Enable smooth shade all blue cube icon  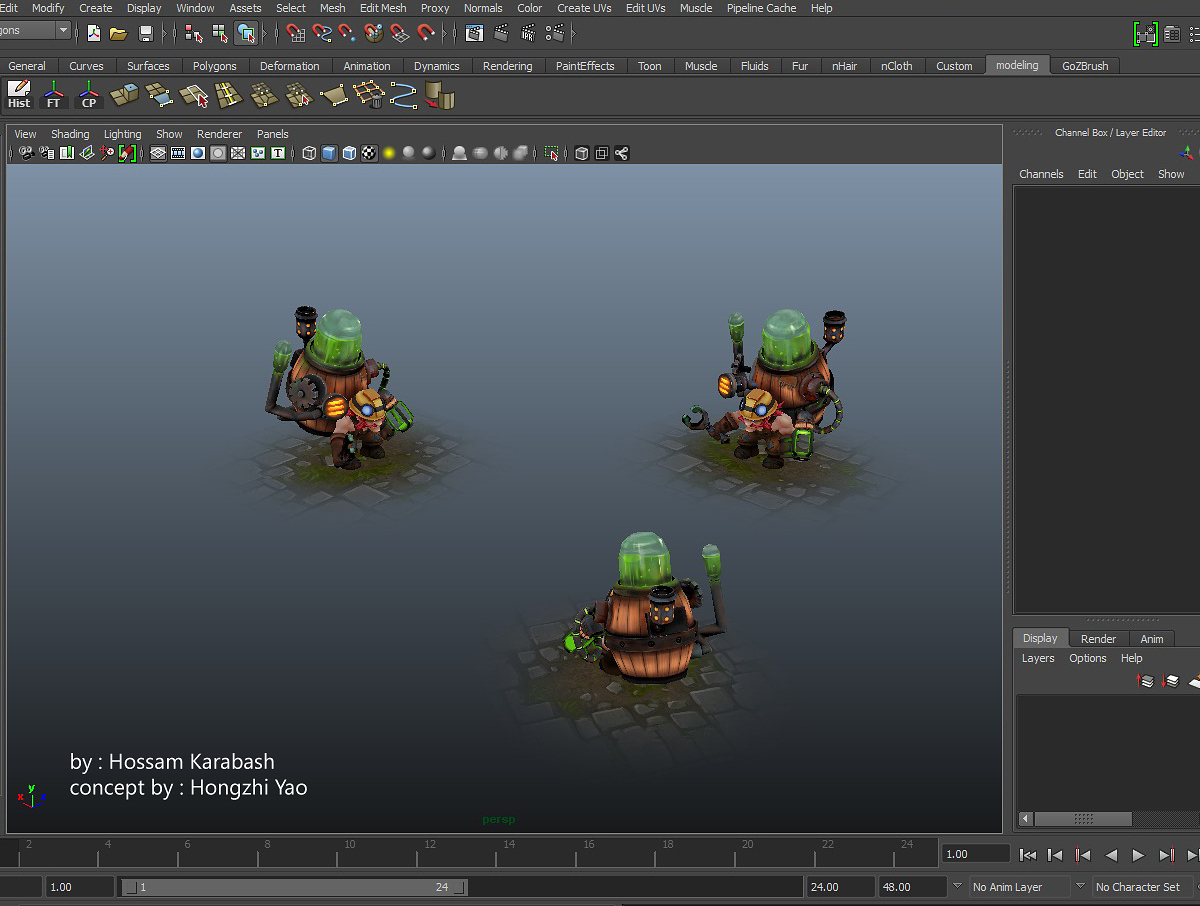(329, 153)
